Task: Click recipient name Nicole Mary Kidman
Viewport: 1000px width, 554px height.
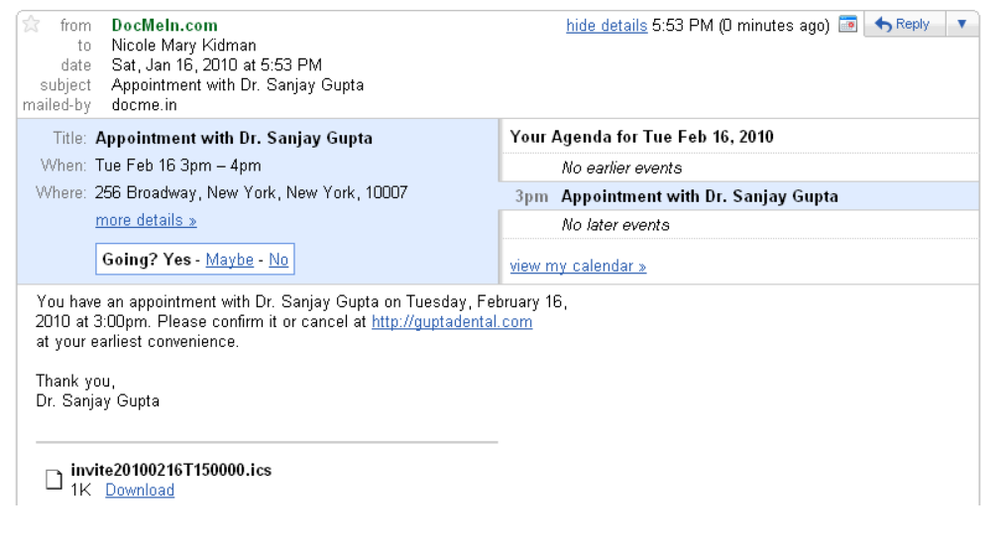Action: tap(184, 45)
